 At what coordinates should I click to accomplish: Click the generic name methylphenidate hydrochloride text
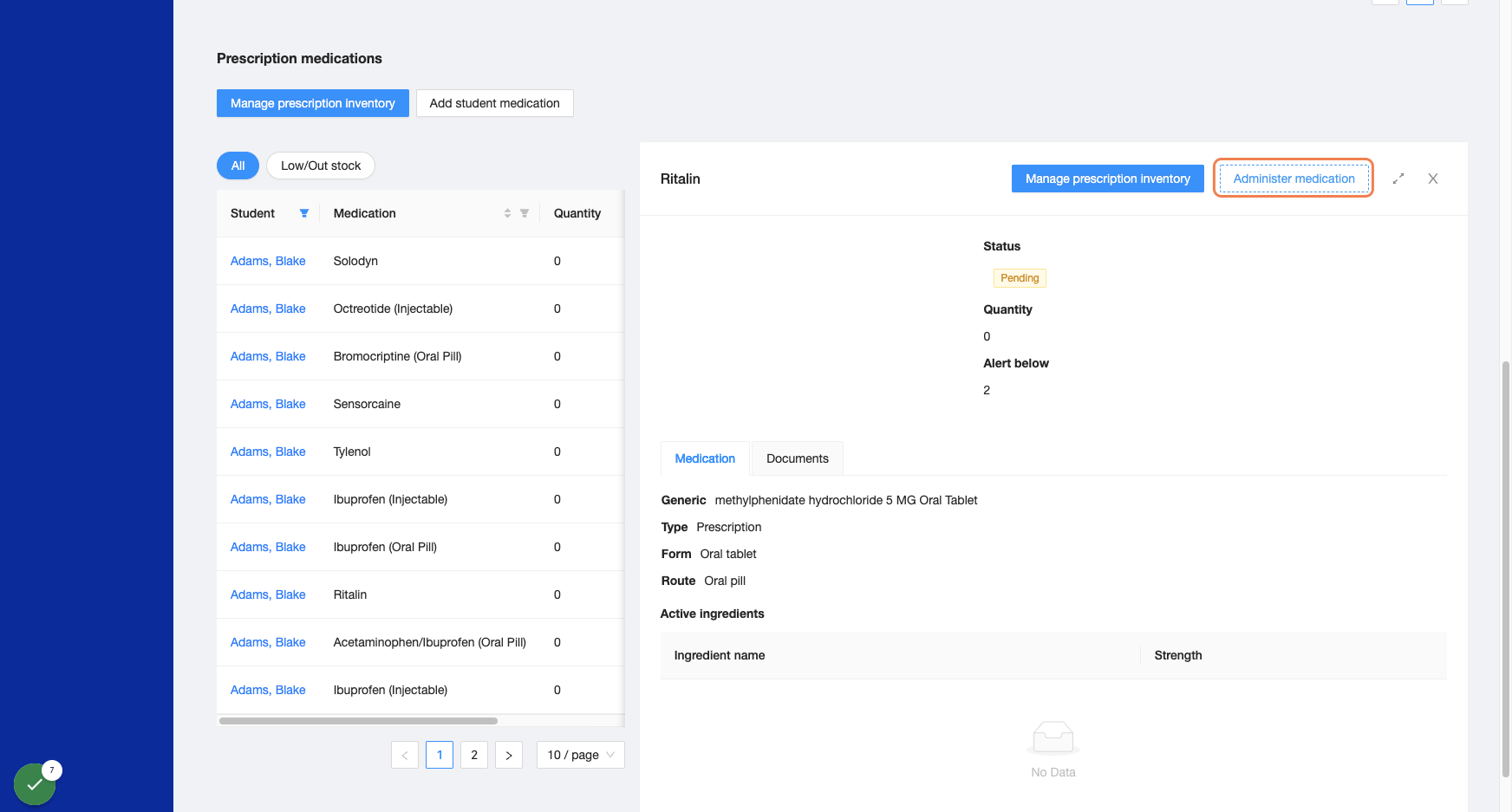click(x=846, y=500)
